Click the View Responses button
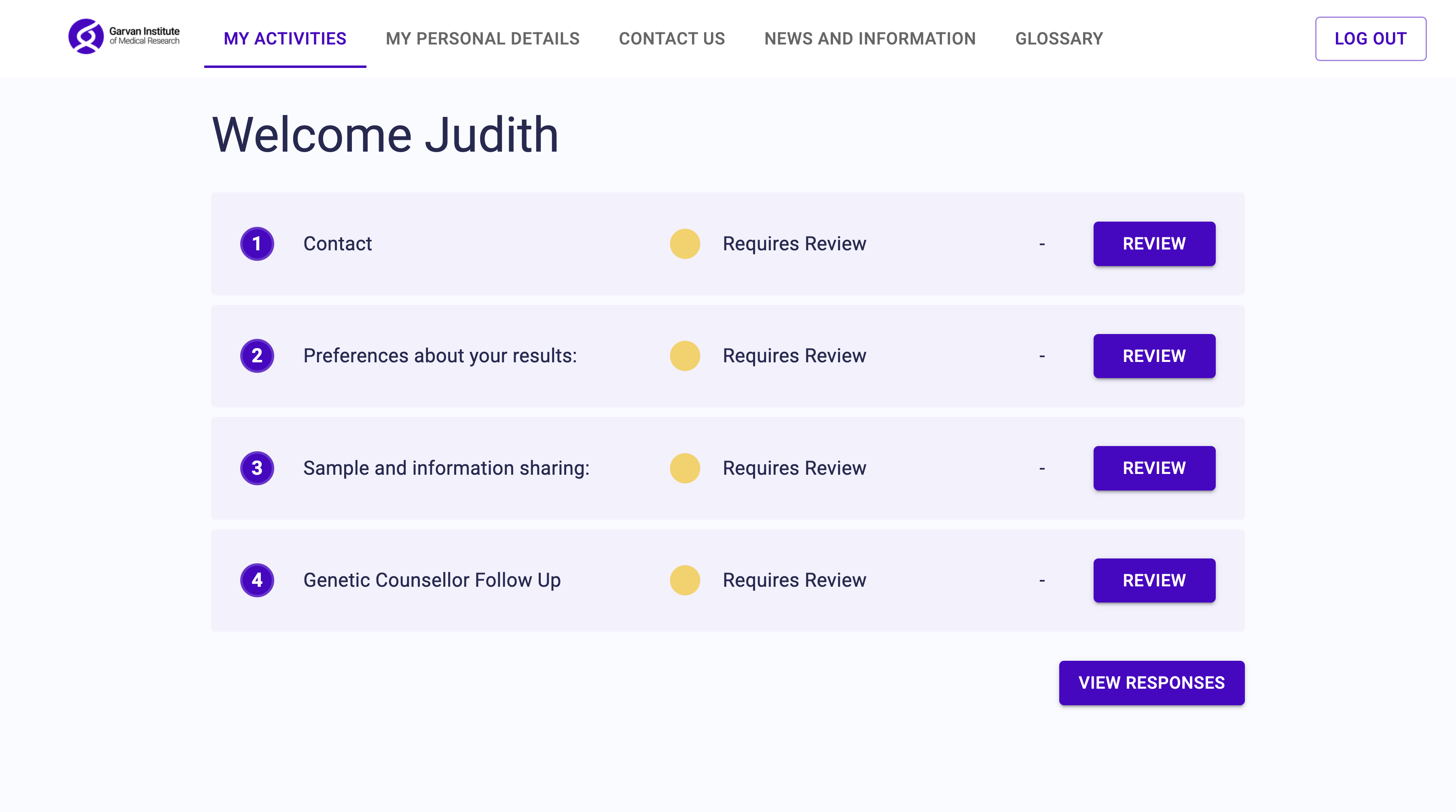 tap(1151, 683)
